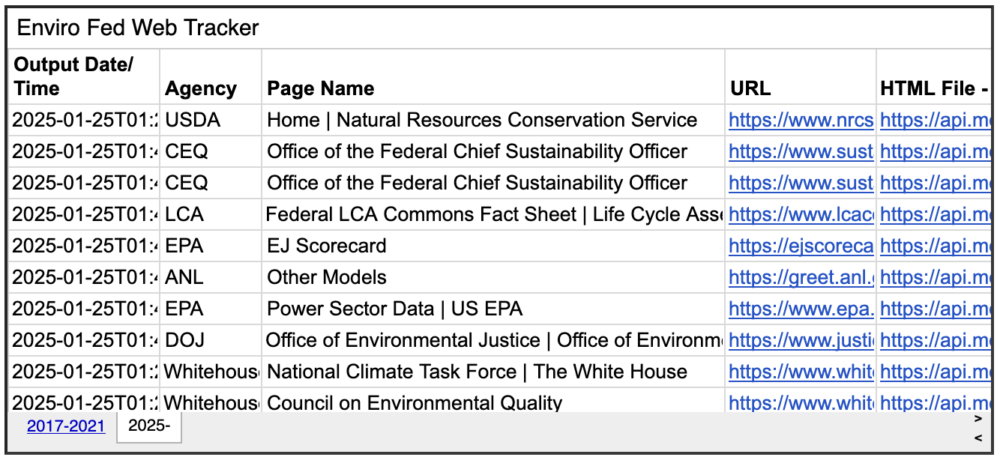Screen dimensions: 1000x460
Task: Open the HTML File api link for EJ Scorecard row
Action: pos(934,246)
